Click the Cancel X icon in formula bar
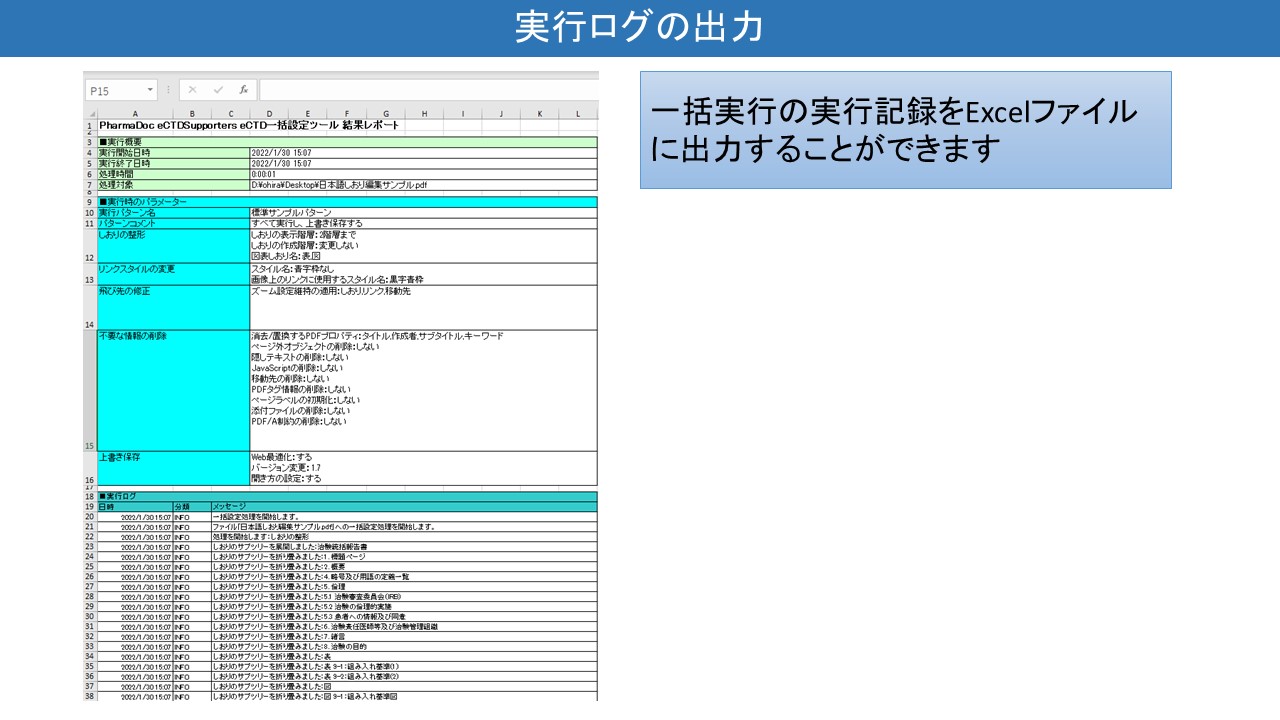The height and width of the screenshot is (720, 1280). point(192,90)
